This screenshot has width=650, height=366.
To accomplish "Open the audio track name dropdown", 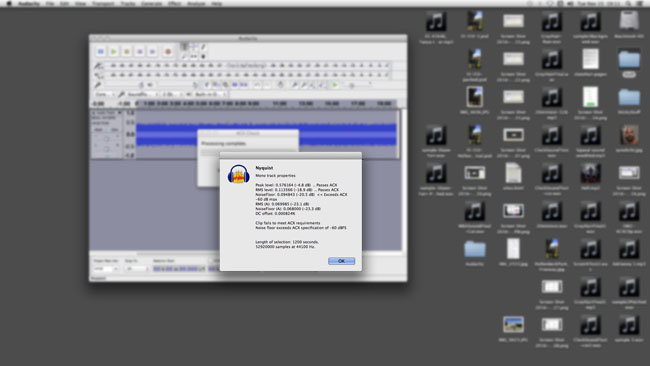I will [107, 113].
